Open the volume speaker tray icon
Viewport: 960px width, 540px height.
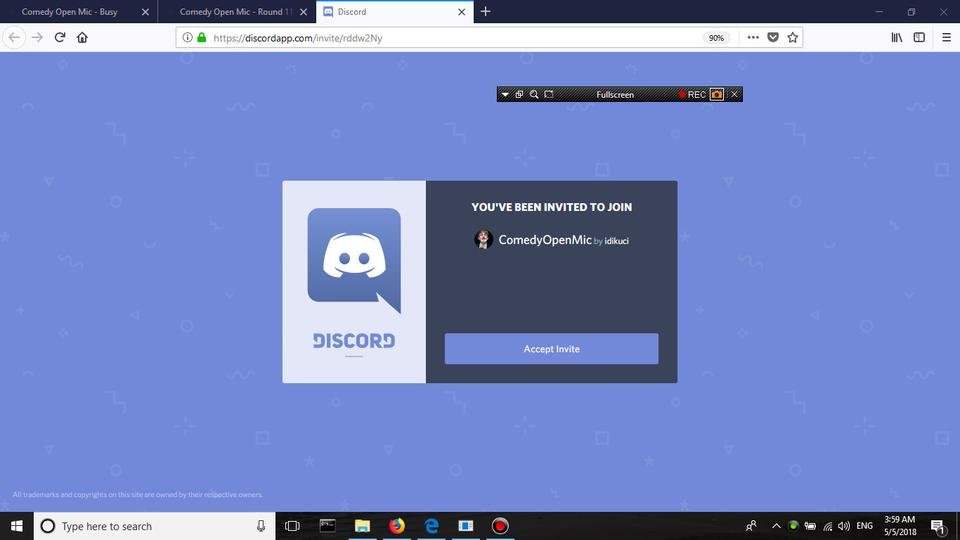[844, 526]
